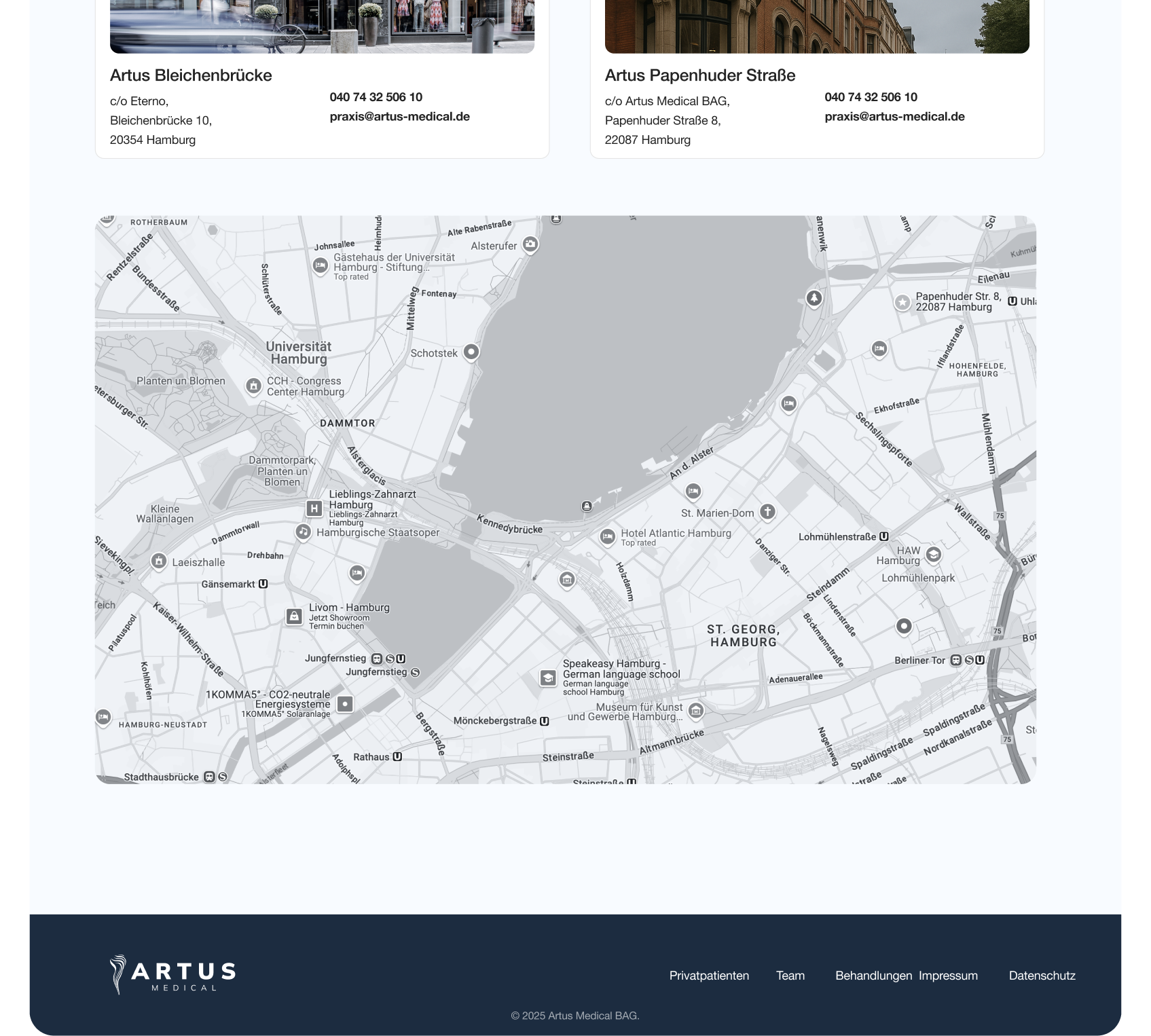Image resolution: width=1151 pixels, height=1036 pixels.
Task: Click the Laeiszhalle map marker
Action: tap(159, 561)
